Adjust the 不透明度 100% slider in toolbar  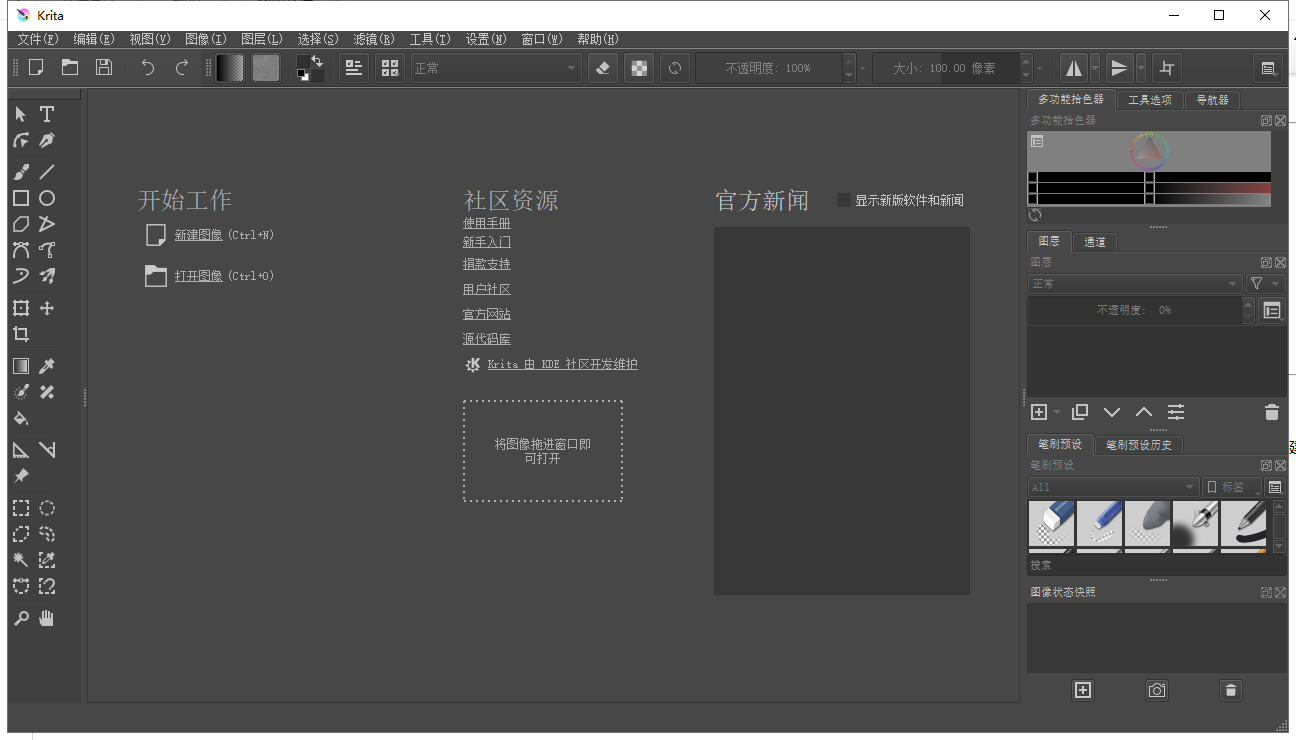(769, 68)
